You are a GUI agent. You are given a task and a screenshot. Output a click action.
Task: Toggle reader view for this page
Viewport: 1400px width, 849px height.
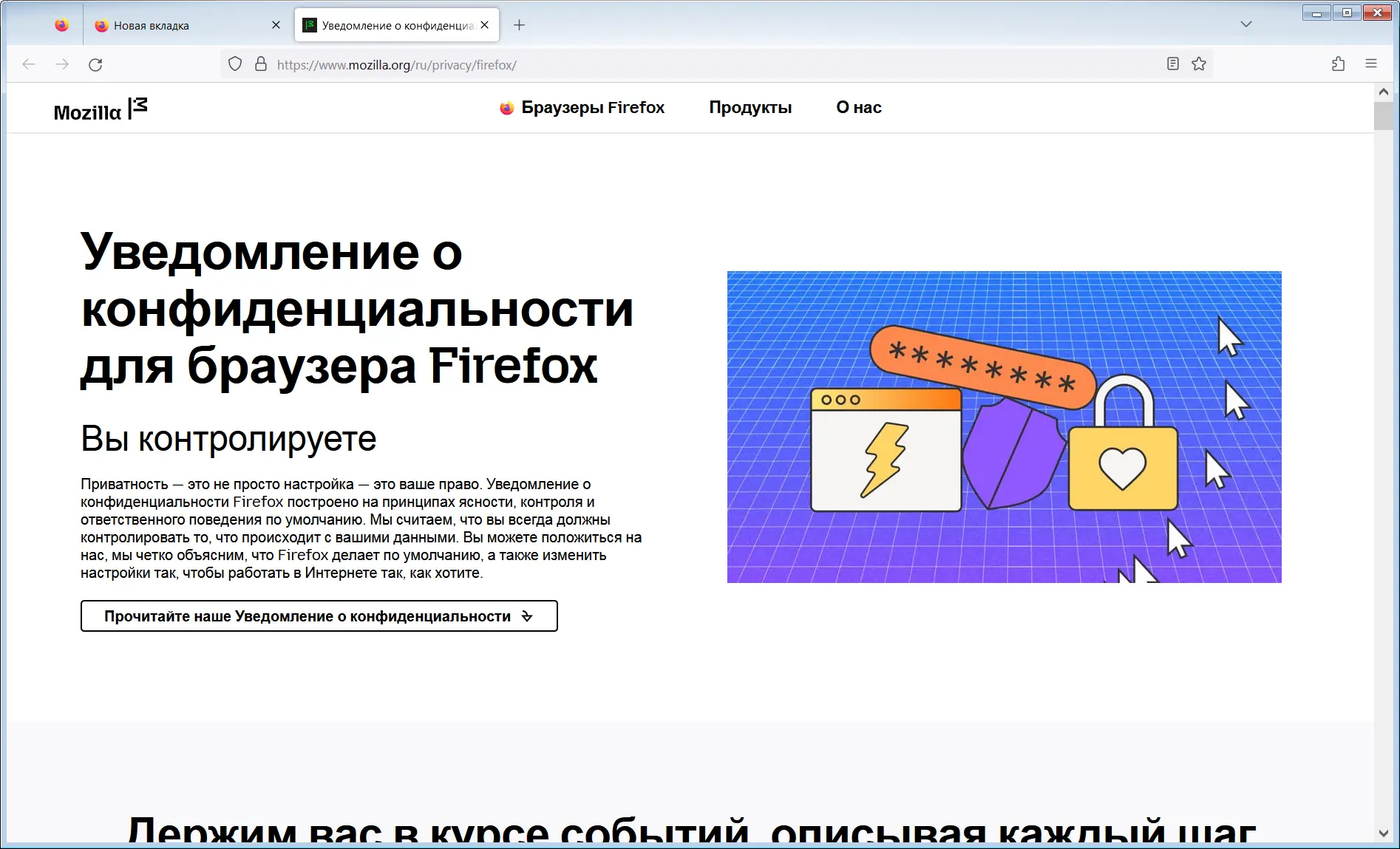[1173, 64]
